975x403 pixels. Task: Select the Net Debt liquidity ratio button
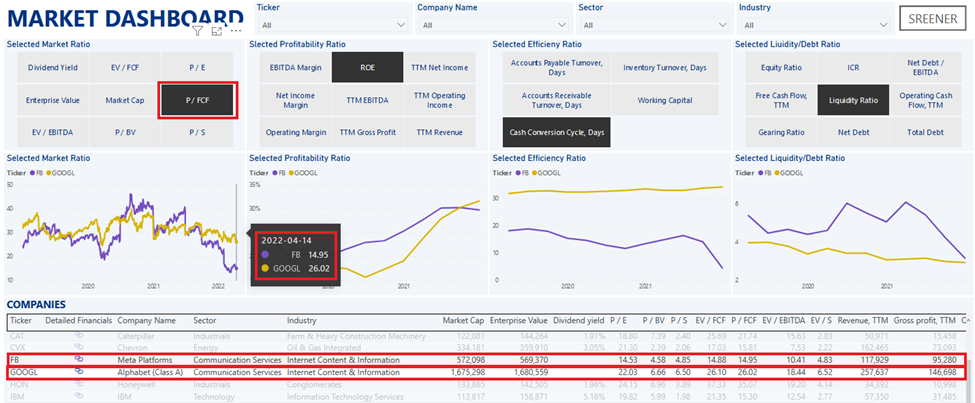(x=854, y=132)
